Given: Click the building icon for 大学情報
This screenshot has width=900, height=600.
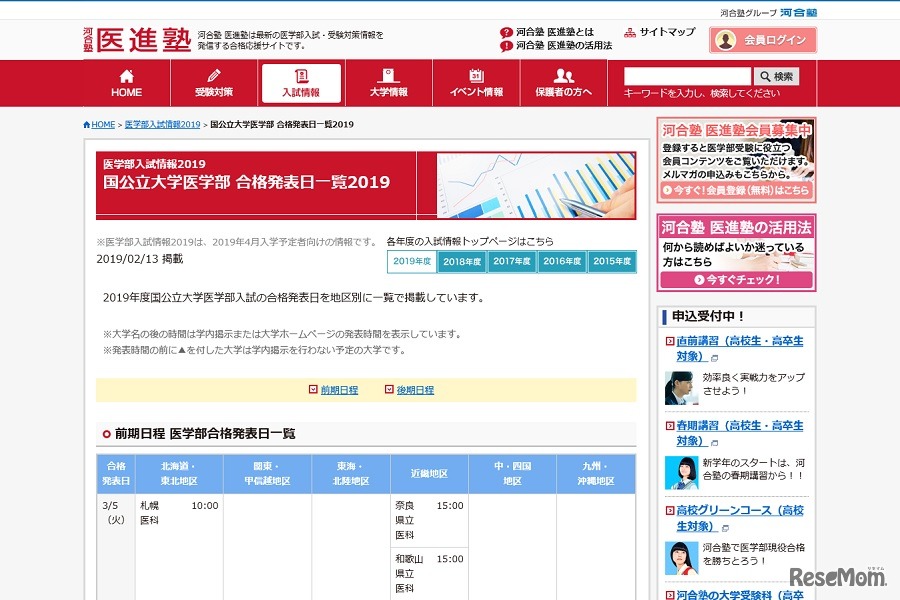Looking at the screenshot, I should 387,74.
